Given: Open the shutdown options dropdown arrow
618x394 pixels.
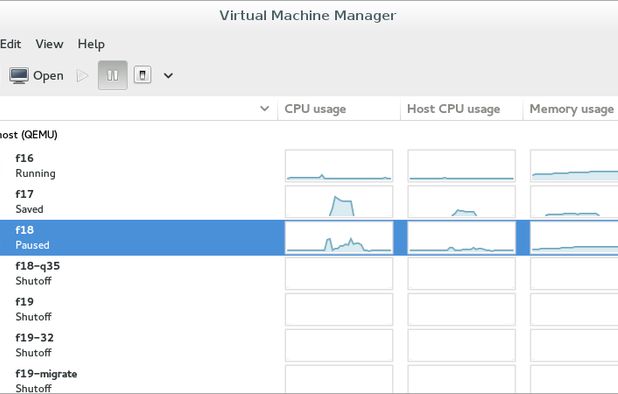Looking at the screenshot, I should coord(168,75).
